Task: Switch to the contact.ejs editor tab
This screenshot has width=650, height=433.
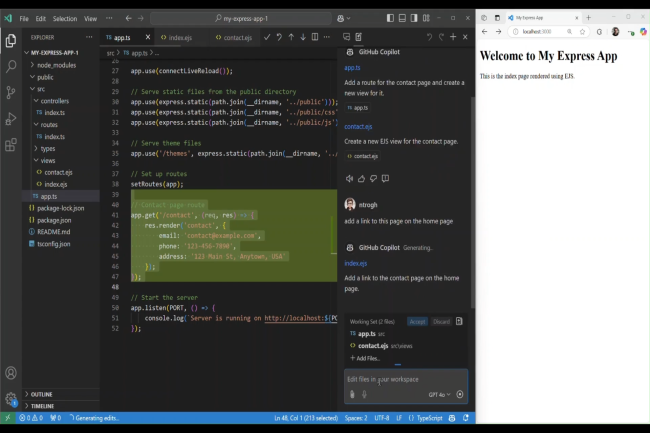Action: [236, 37]
